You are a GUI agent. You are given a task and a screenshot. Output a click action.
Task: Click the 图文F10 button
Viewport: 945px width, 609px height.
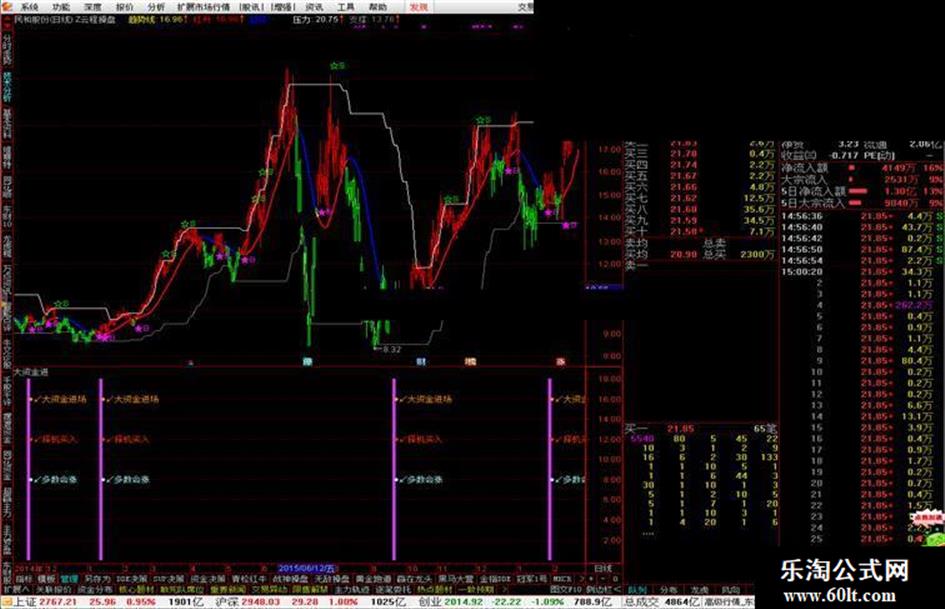[566, 589]
